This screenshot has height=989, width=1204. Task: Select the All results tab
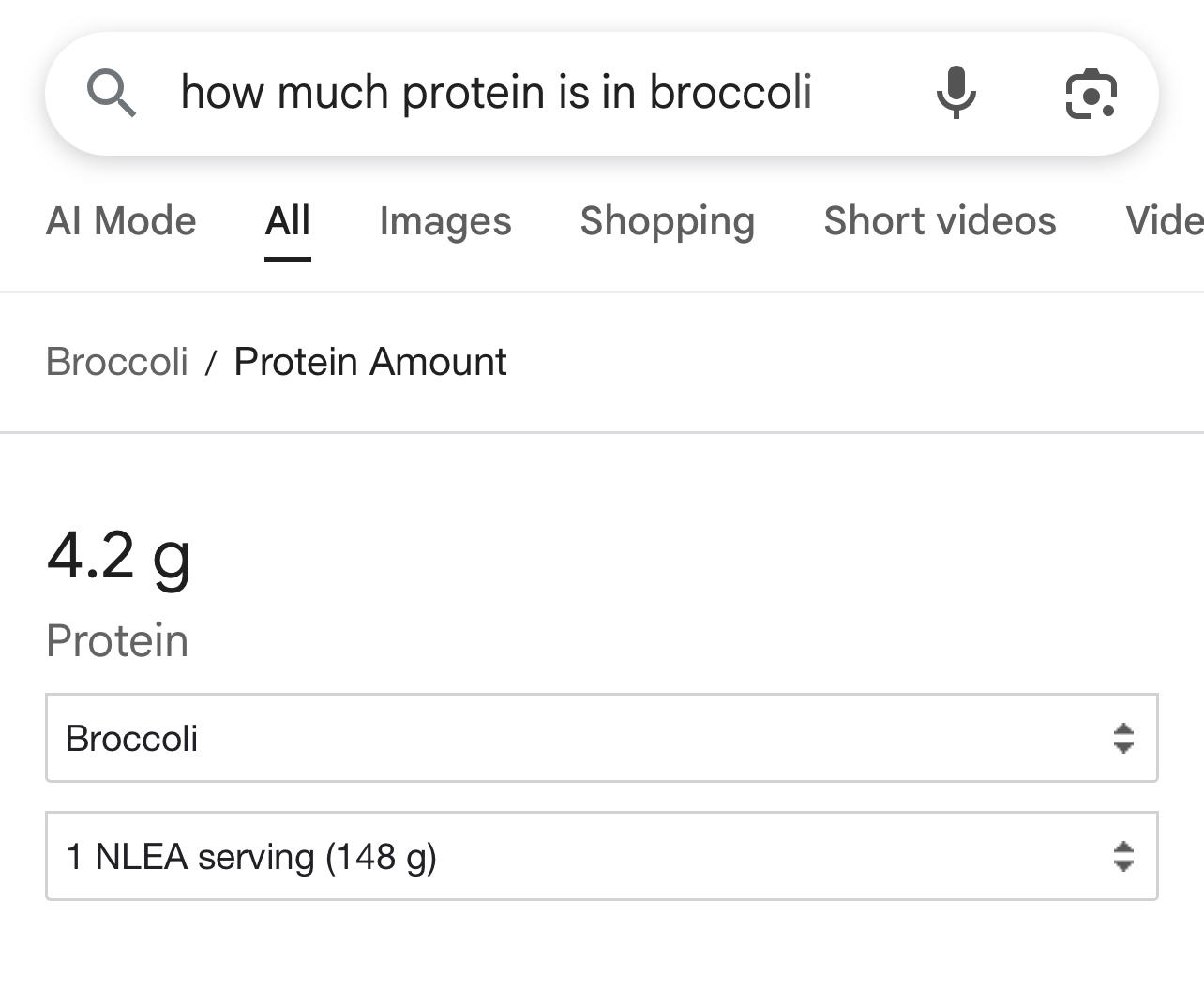288,221
